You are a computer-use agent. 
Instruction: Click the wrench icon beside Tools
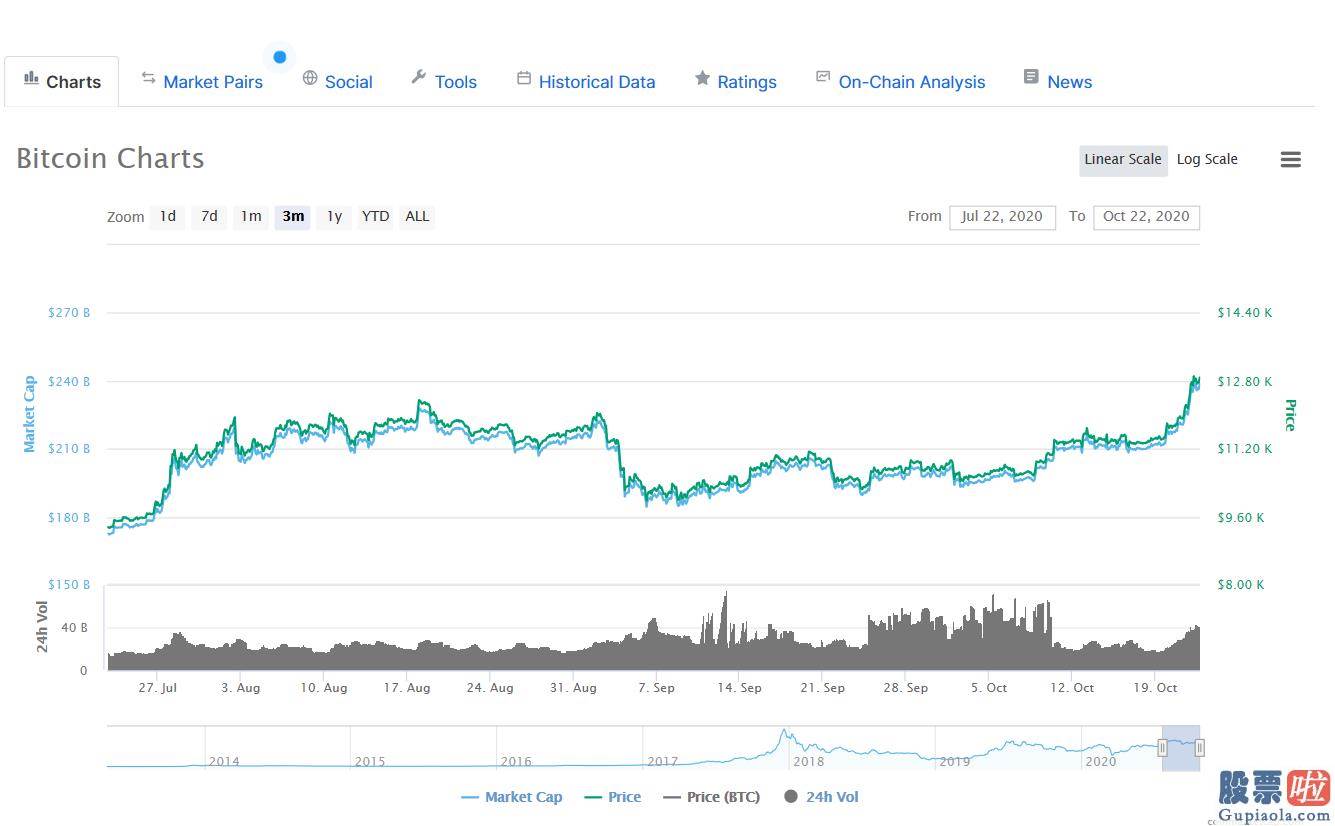coord(419,78)
